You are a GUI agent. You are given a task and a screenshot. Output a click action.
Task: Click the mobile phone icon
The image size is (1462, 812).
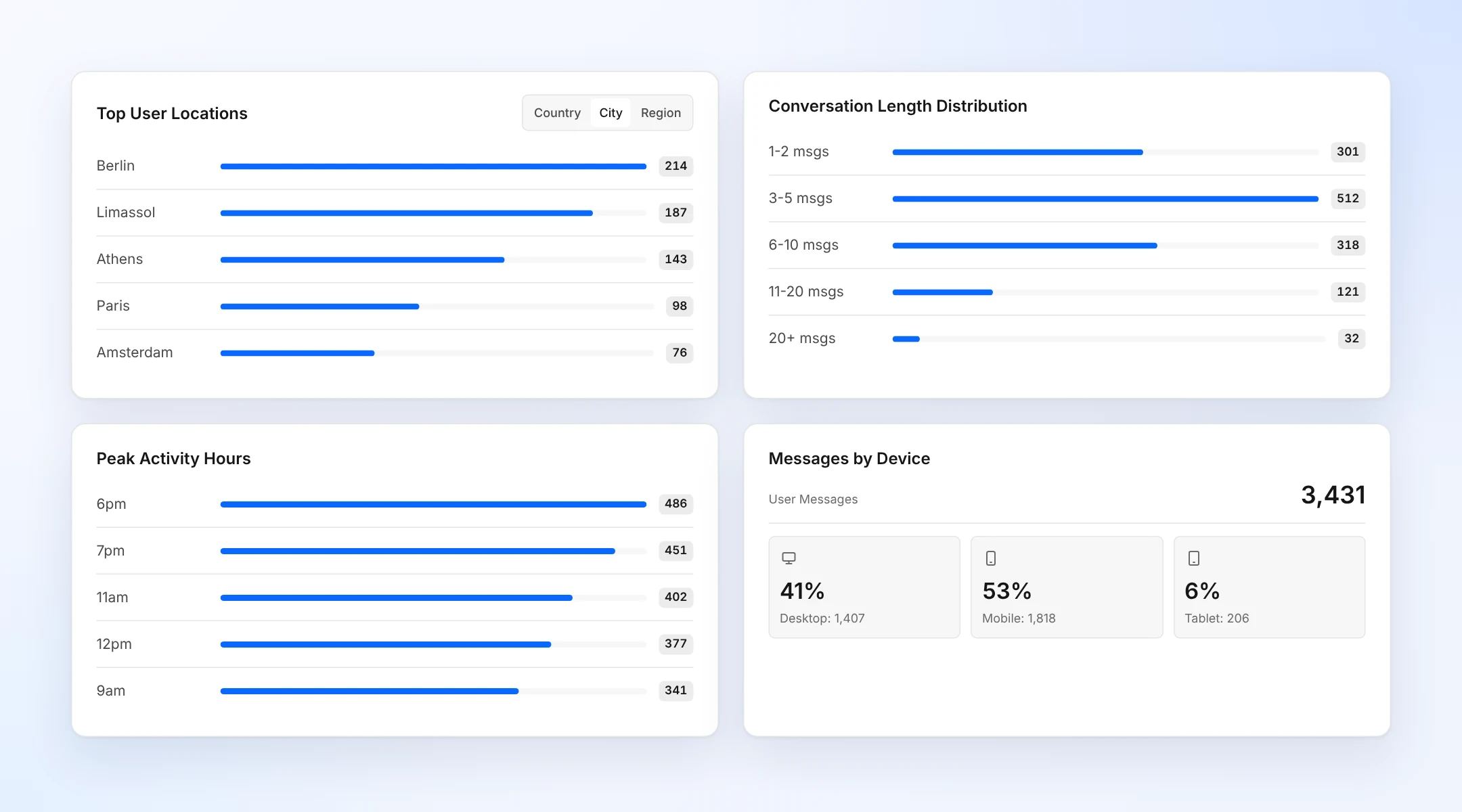point(991,558)
